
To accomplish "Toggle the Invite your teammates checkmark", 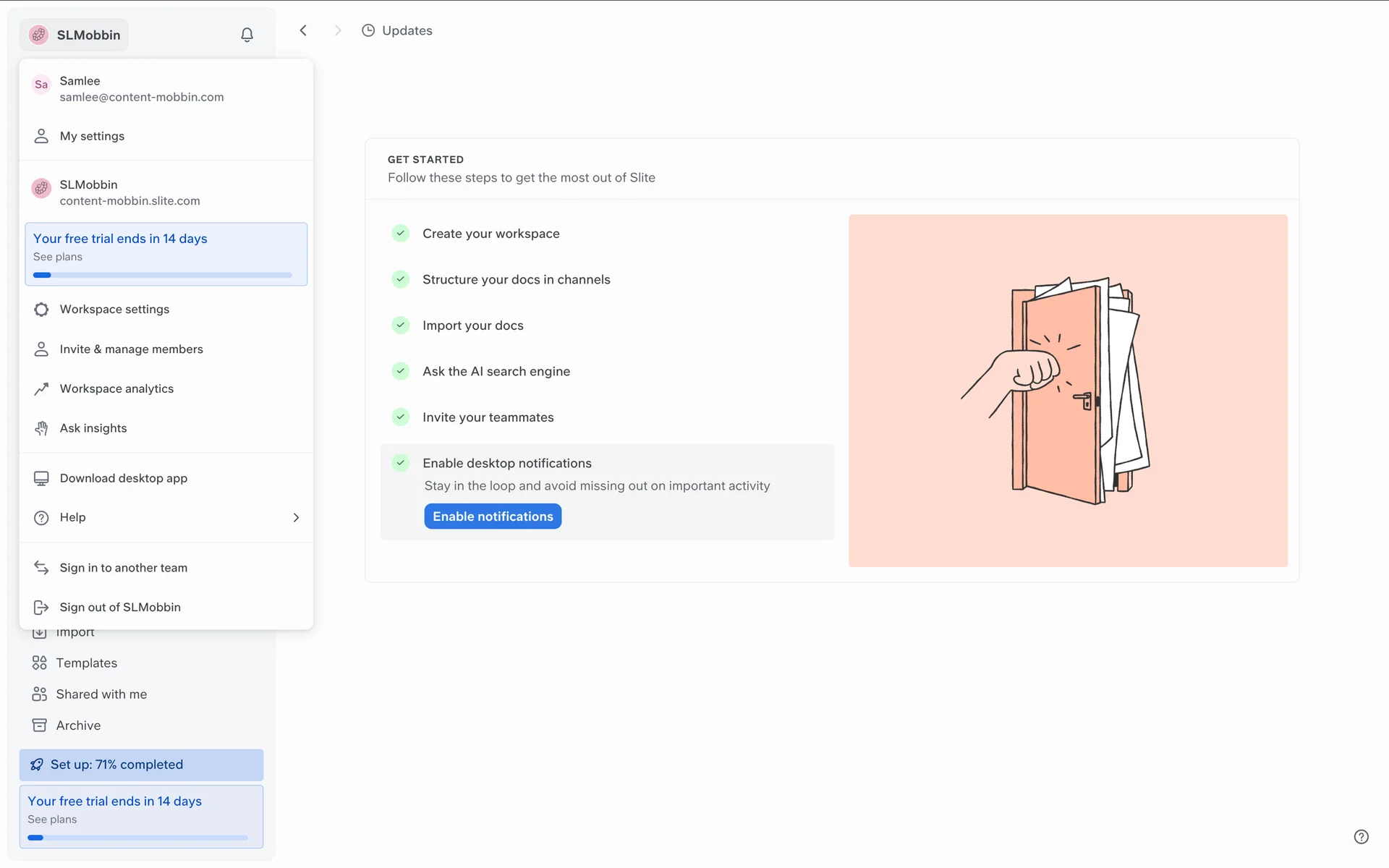I will pos(400,417).
